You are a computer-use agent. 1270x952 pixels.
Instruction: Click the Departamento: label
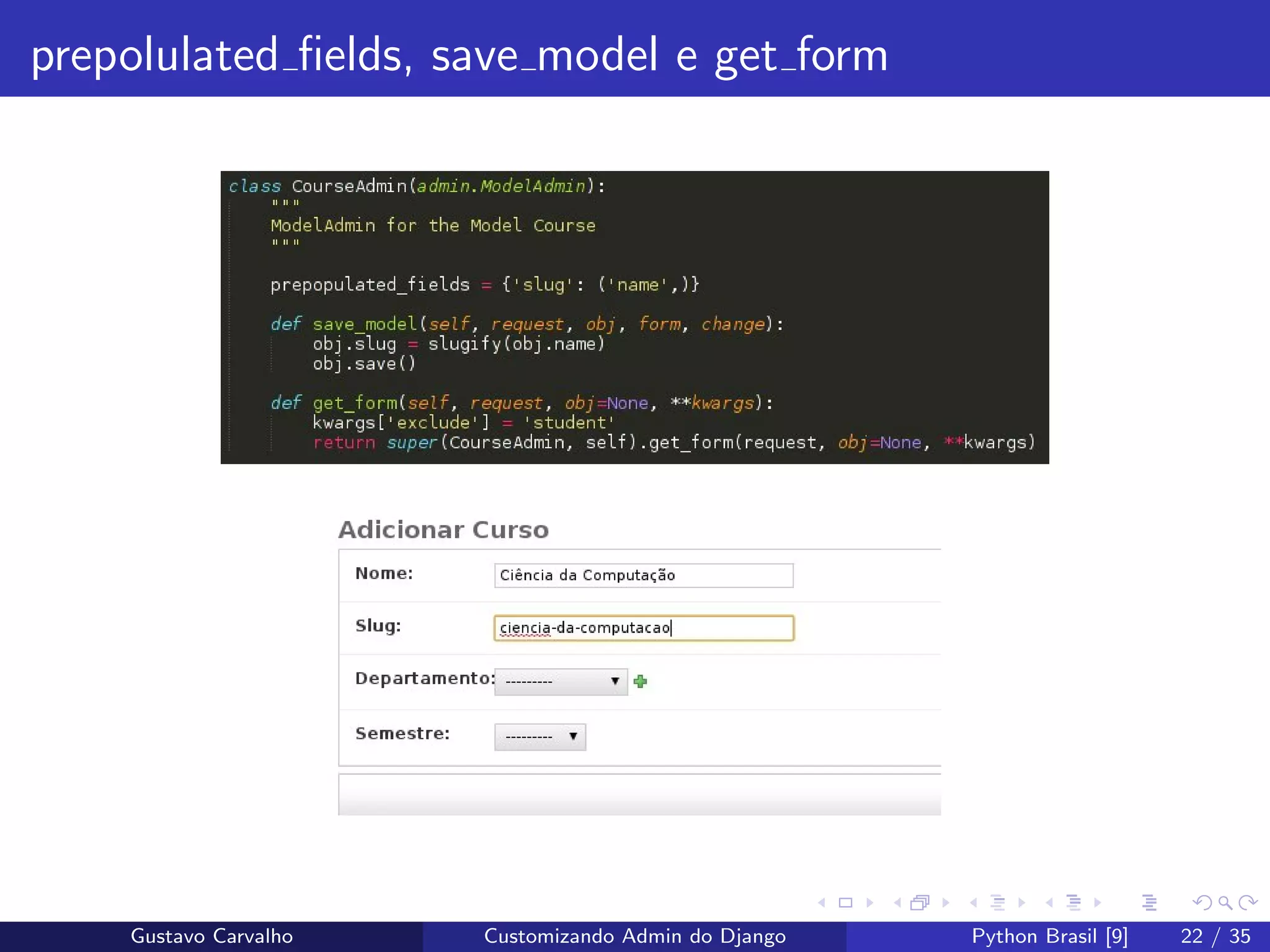(x=425, y=678)
